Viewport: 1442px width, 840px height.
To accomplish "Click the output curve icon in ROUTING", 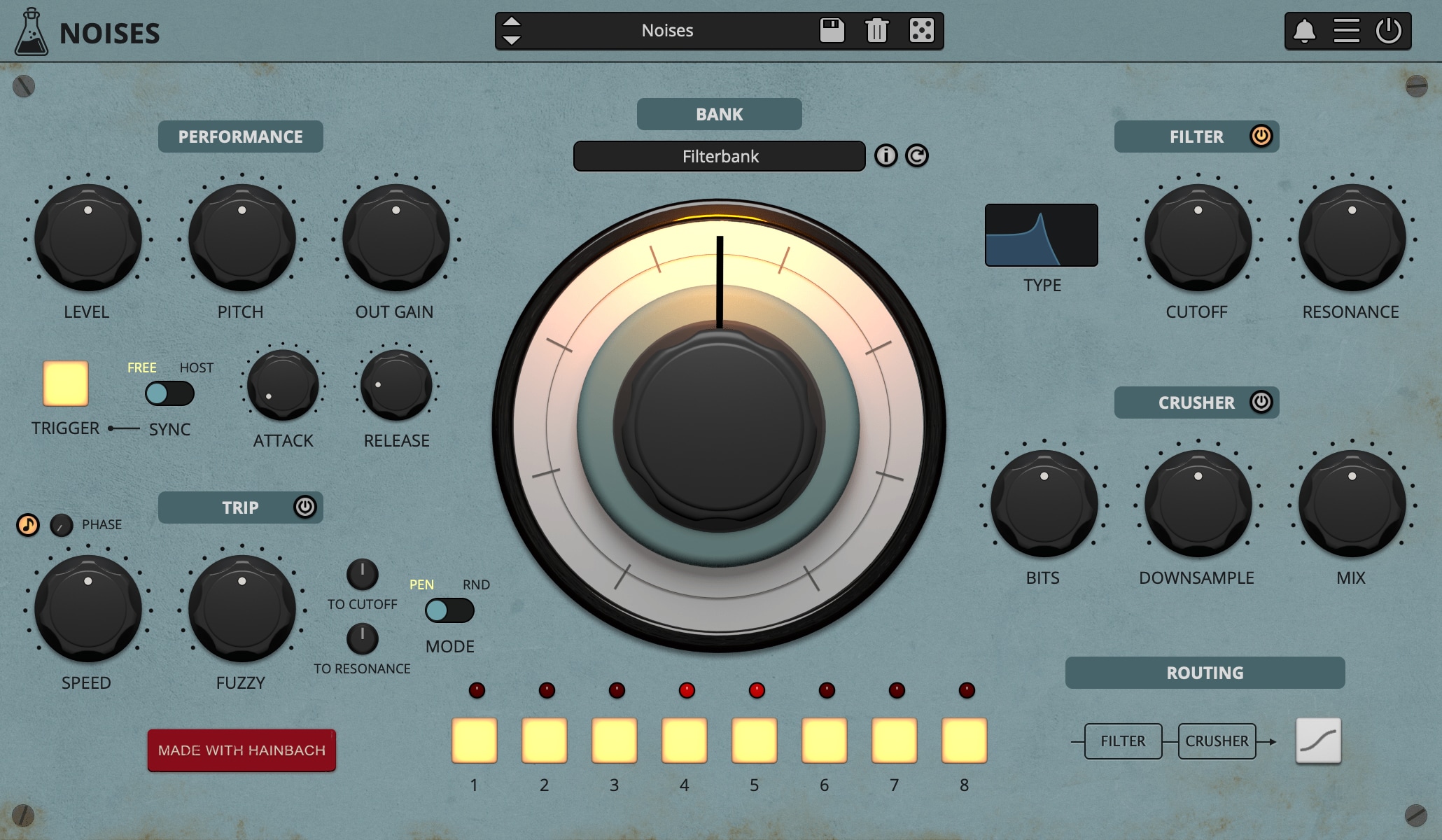I will coord(1318,741).
